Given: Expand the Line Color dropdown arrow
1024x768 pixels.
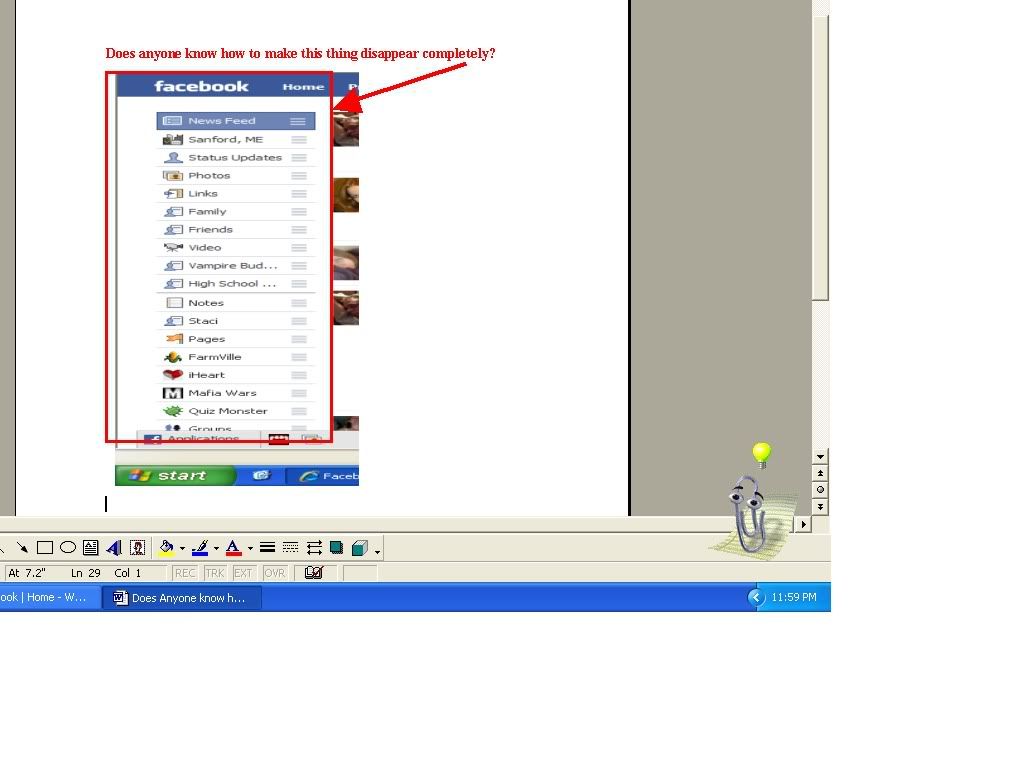Looking at the screenshot, I should click(216, 548).
